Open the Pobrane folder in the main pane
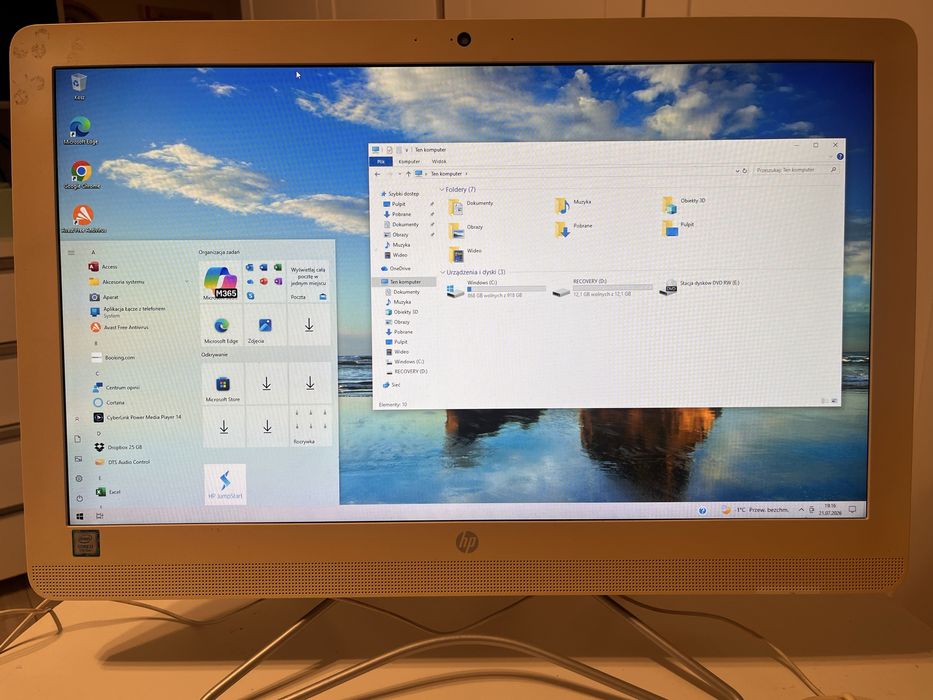This screenshot has width=933, height=700. point(573,228)
